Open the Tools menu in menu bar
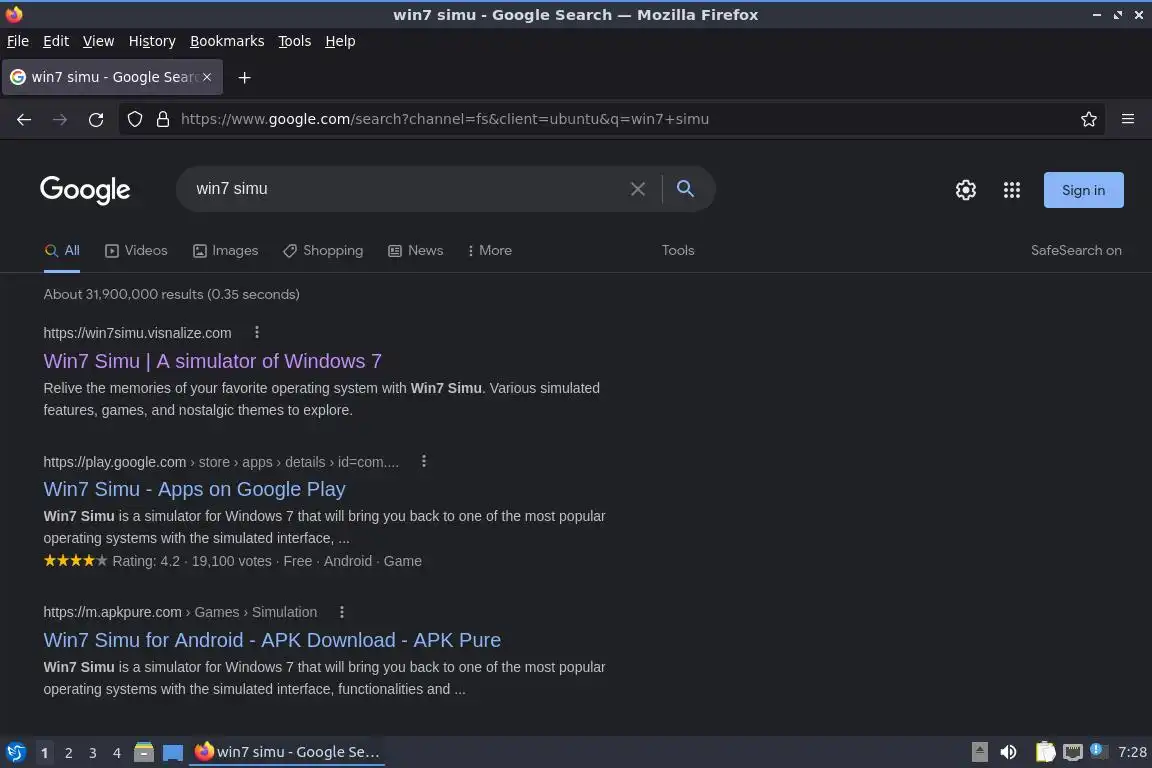Viewport: 1152px width, 768px height. (x=295, y=41)
